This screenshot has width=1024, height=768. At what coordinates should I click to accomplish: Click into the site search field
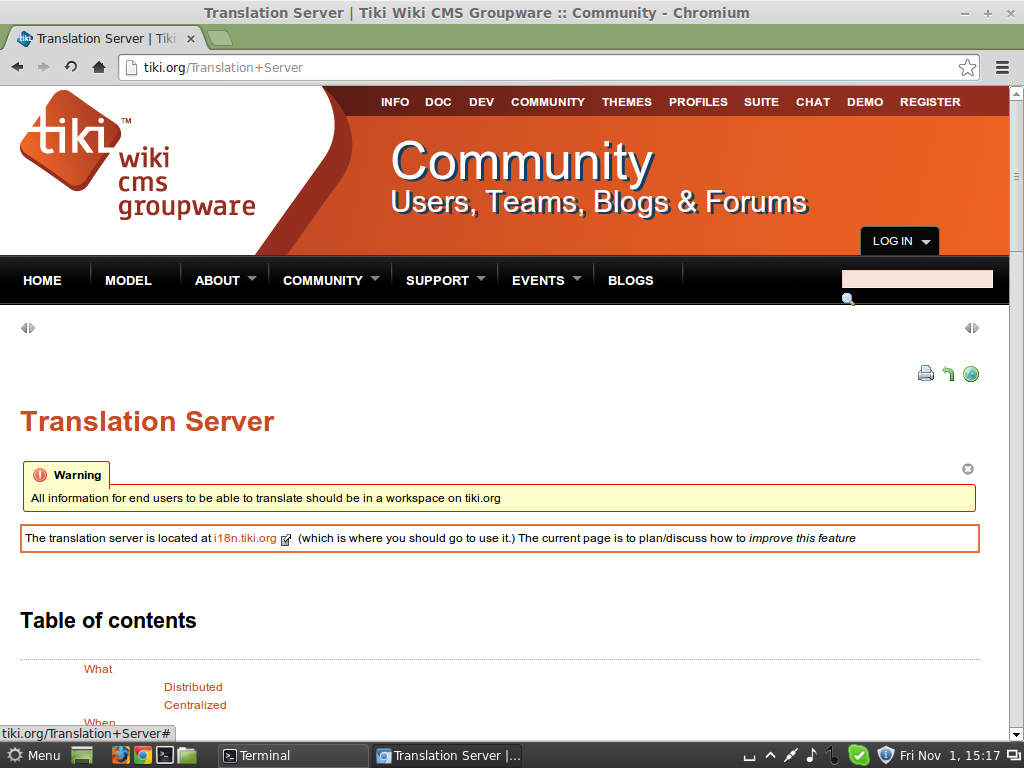pyautogui.click(x=918, y=279)
